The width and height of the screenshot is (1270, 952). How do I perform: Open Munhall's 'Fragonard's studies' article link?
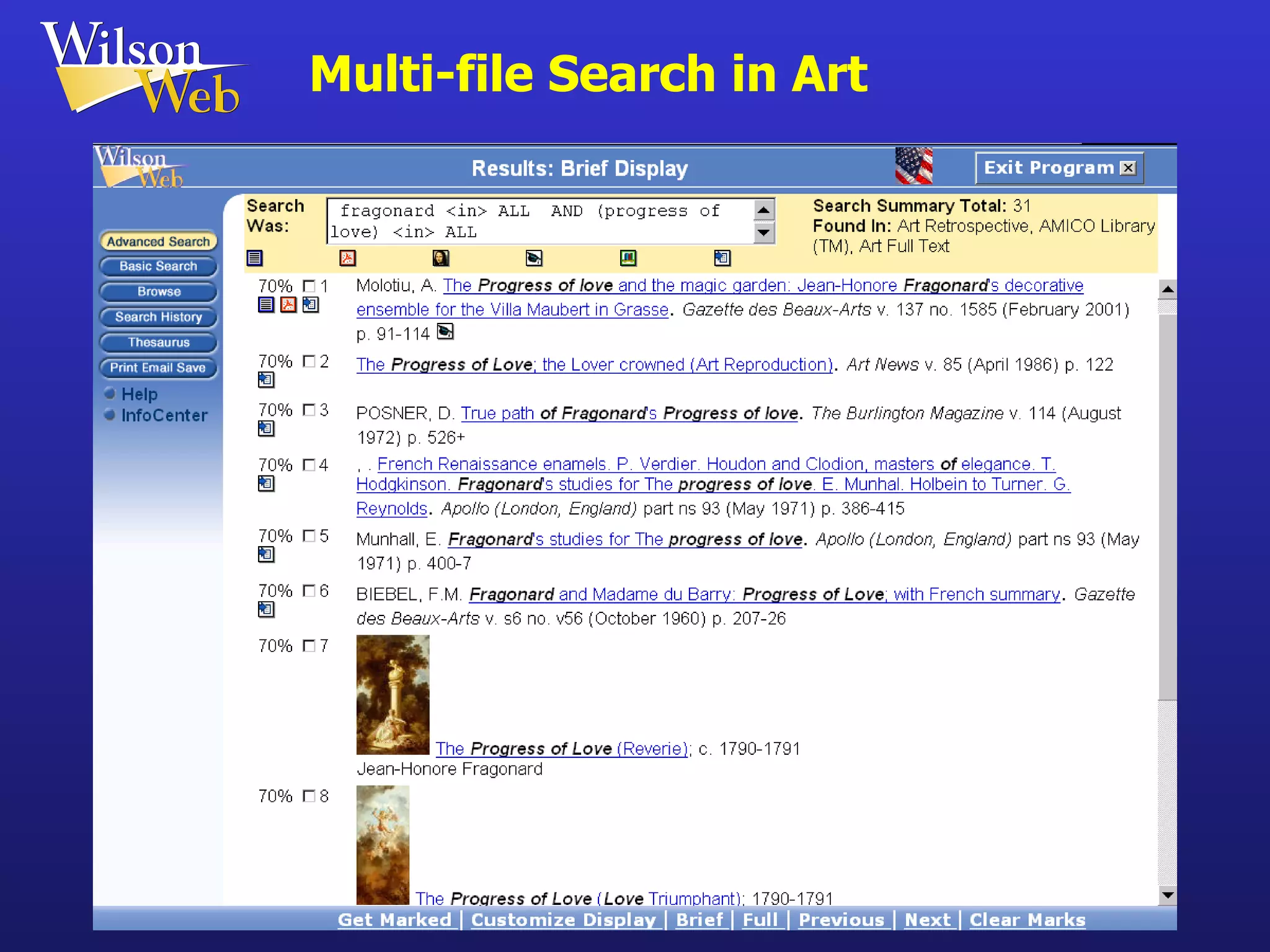click(626, 539)
